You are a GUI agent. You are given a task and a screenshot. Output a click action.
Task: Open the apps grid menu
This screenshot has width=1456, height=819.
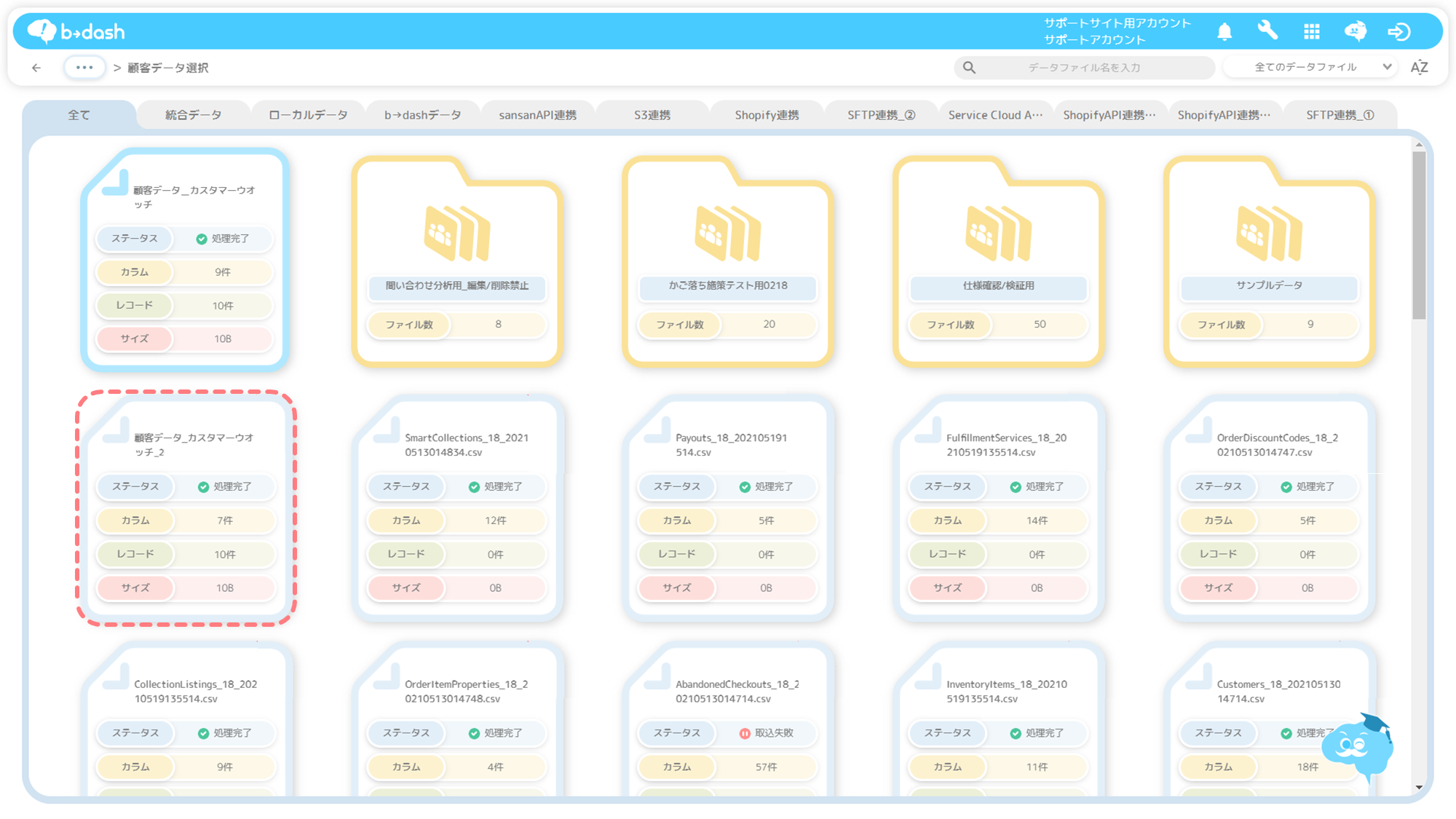1312,31
